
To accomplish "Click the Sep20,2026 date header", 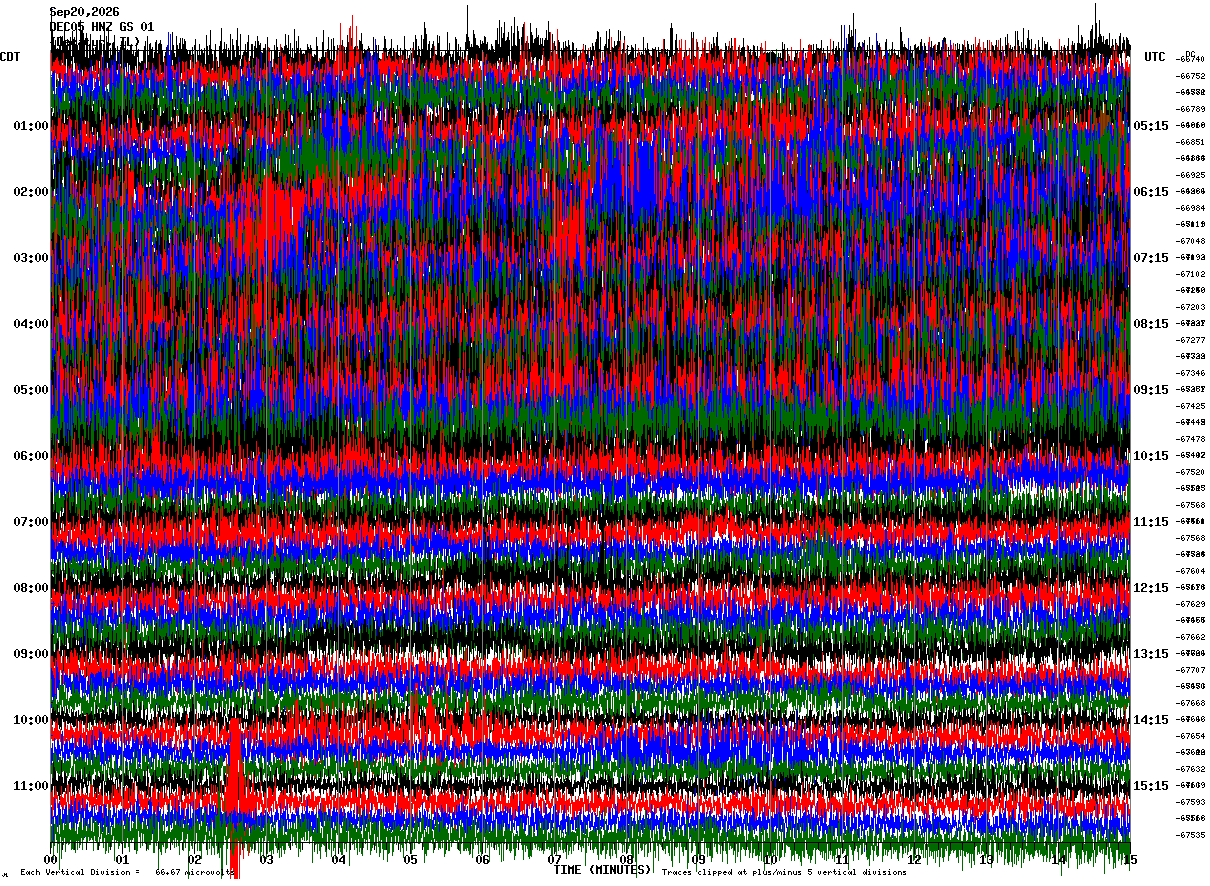I will pos(84,12).
